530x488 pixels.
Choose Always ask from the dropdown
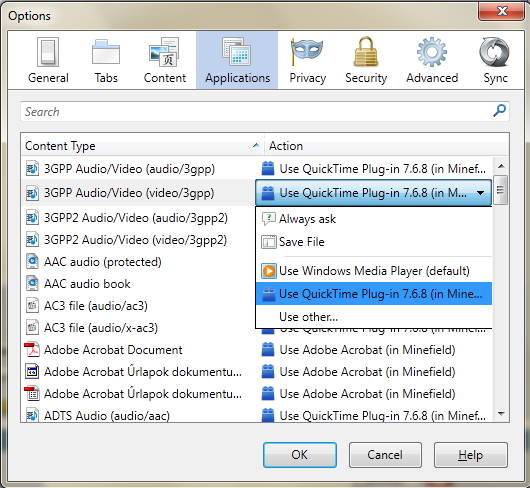(374, 219)
